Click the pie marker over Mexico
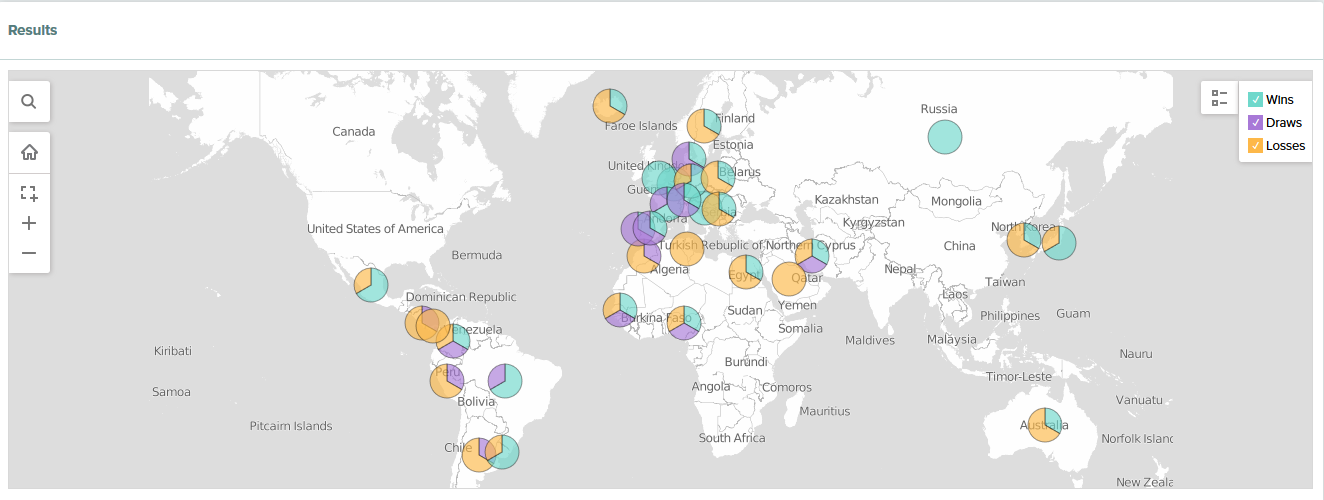The width and height of the screenshot is (1324, 500). tap(371, 284)
